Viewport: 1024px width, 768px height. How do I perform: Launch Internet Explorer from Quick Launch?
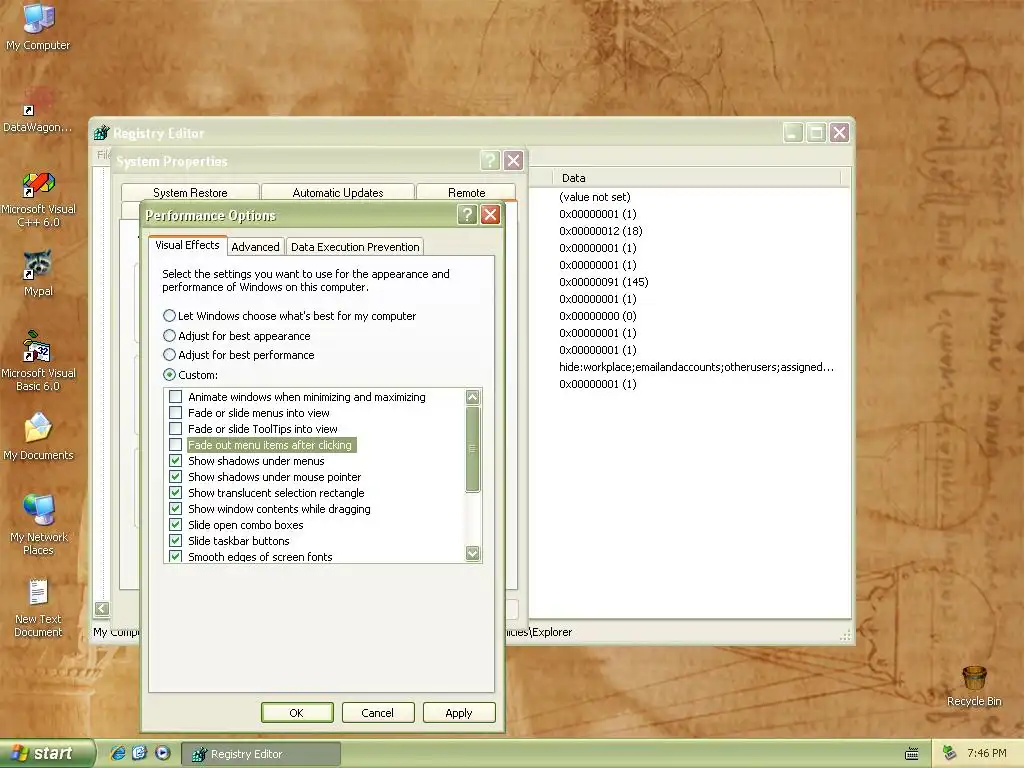pos(118,753)
